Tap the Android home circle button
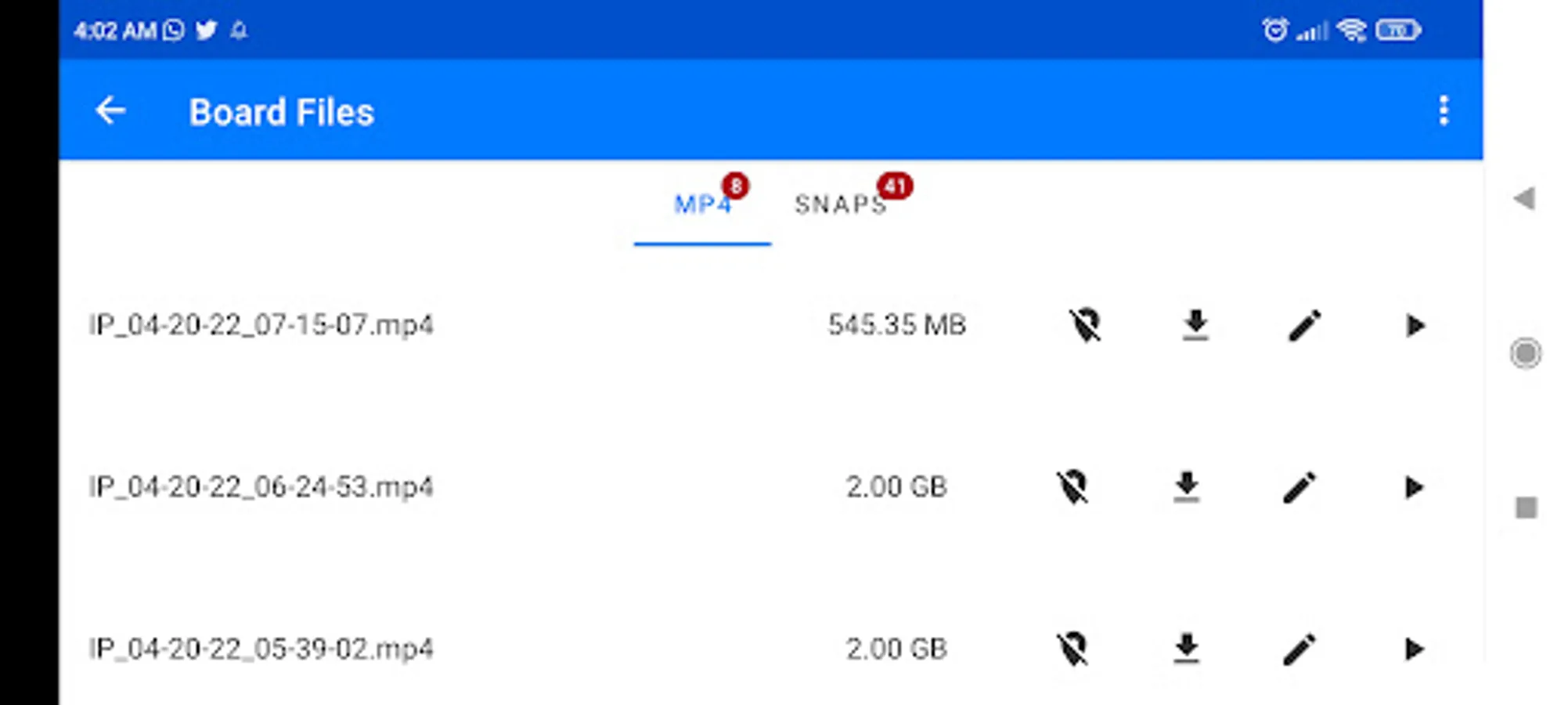 (x=1526, y=353)
